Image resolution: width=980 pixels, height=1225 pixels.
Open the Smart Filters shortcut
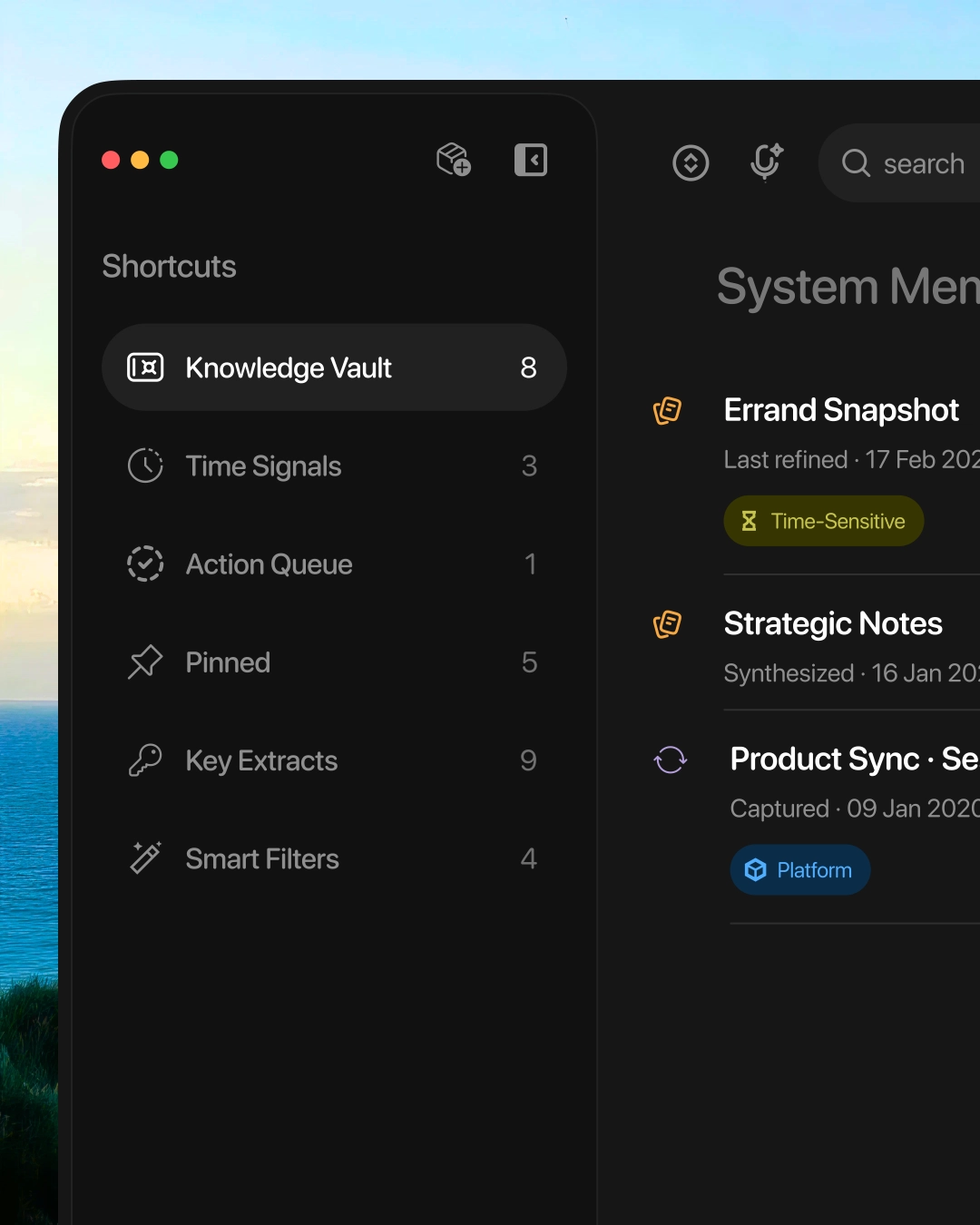point(334,858)
